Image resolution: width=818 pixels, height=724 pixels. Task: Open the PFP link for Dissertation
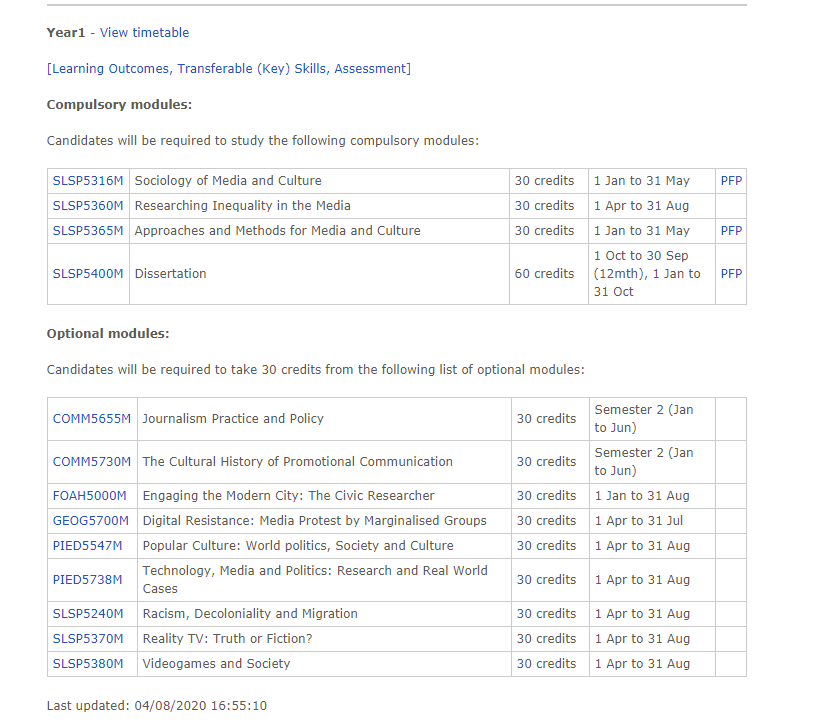731,274
